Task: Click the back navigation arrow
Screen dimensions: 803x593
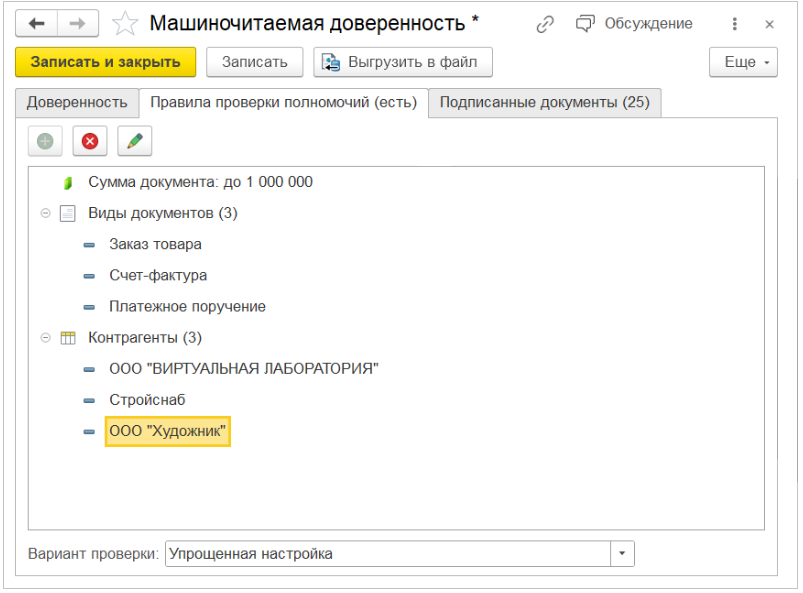Action: [37, 23]
